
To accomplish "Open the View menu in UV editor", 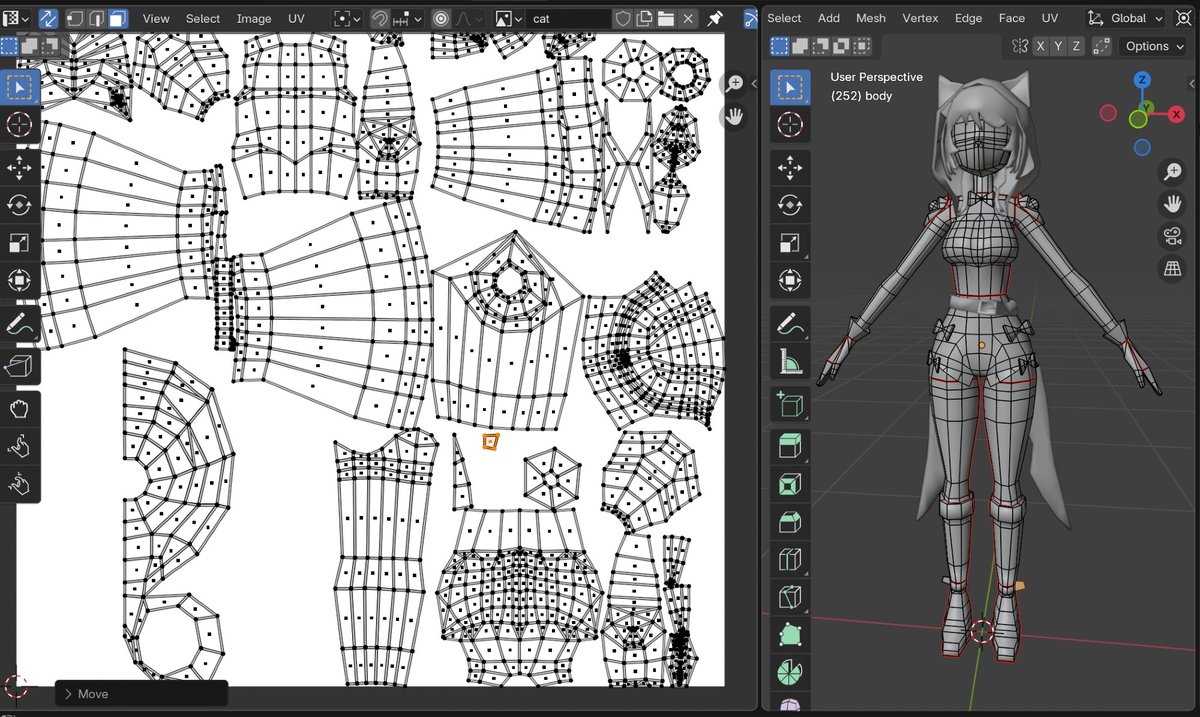I will [x=156, y=18].
